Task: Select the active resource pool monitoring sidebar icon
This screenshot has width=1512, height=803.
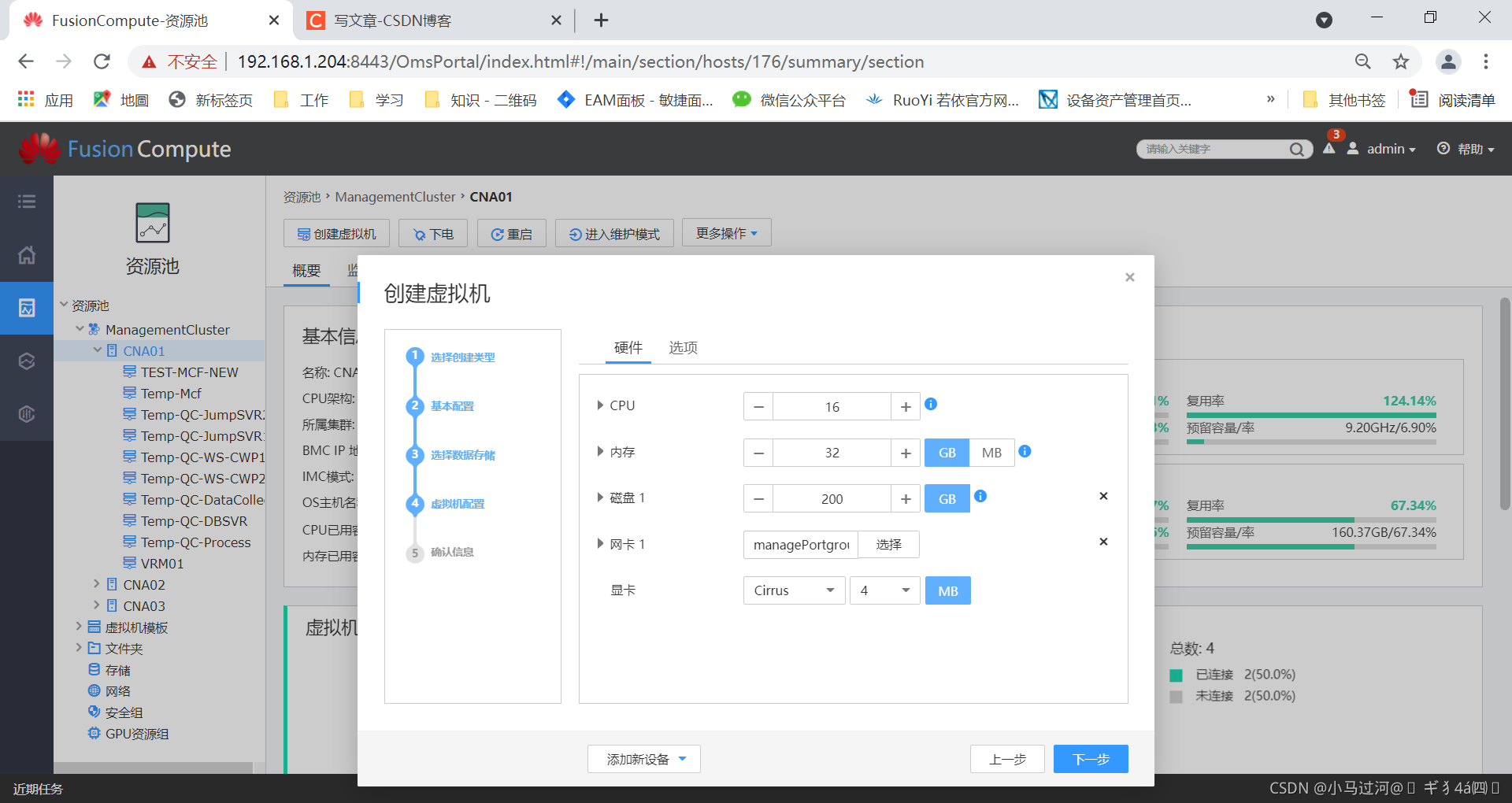Action: (27, 308)
